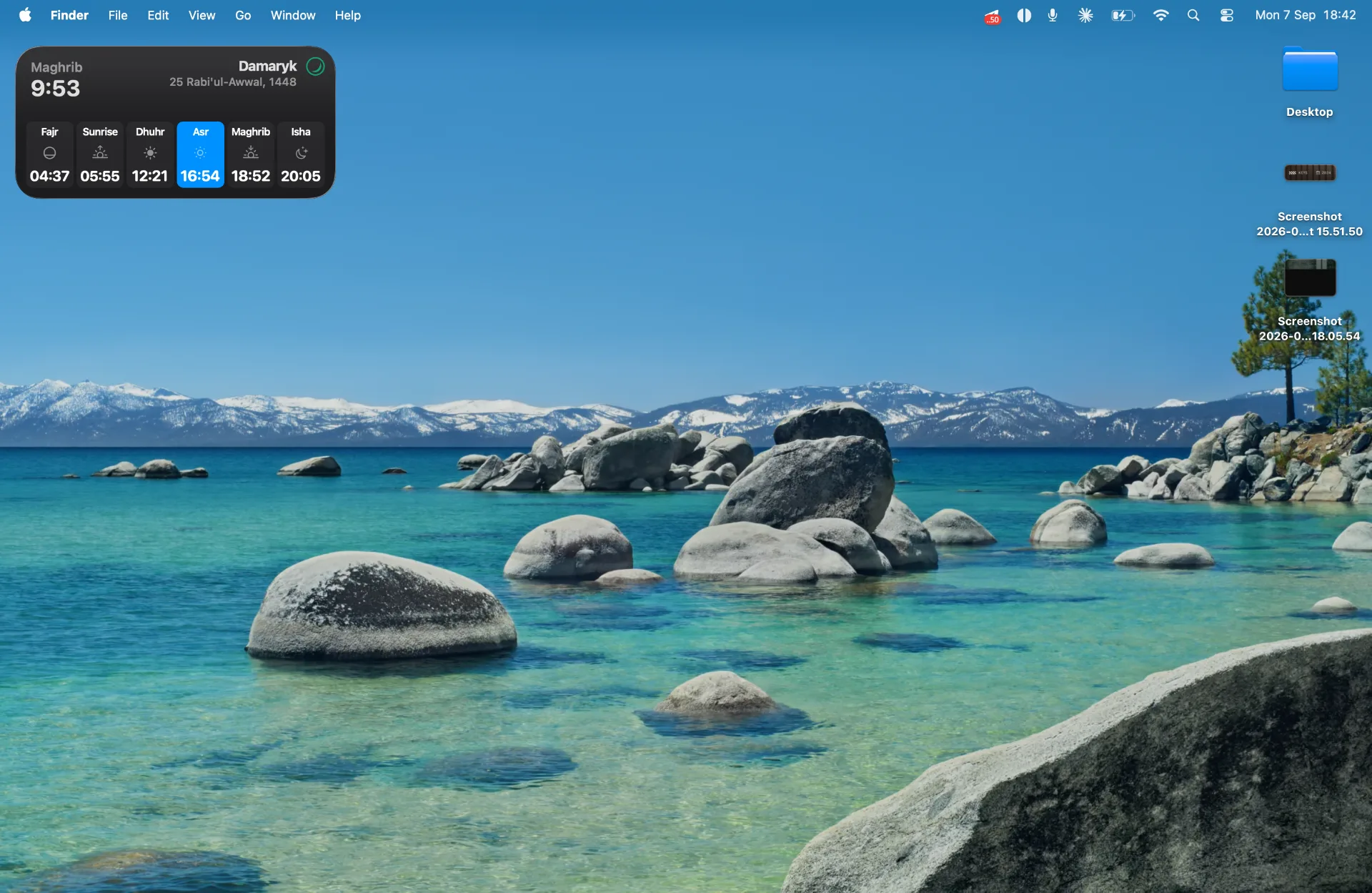Click the green circle icon beside Damaryk
The image size is (1372, 893).
[315, 66]
